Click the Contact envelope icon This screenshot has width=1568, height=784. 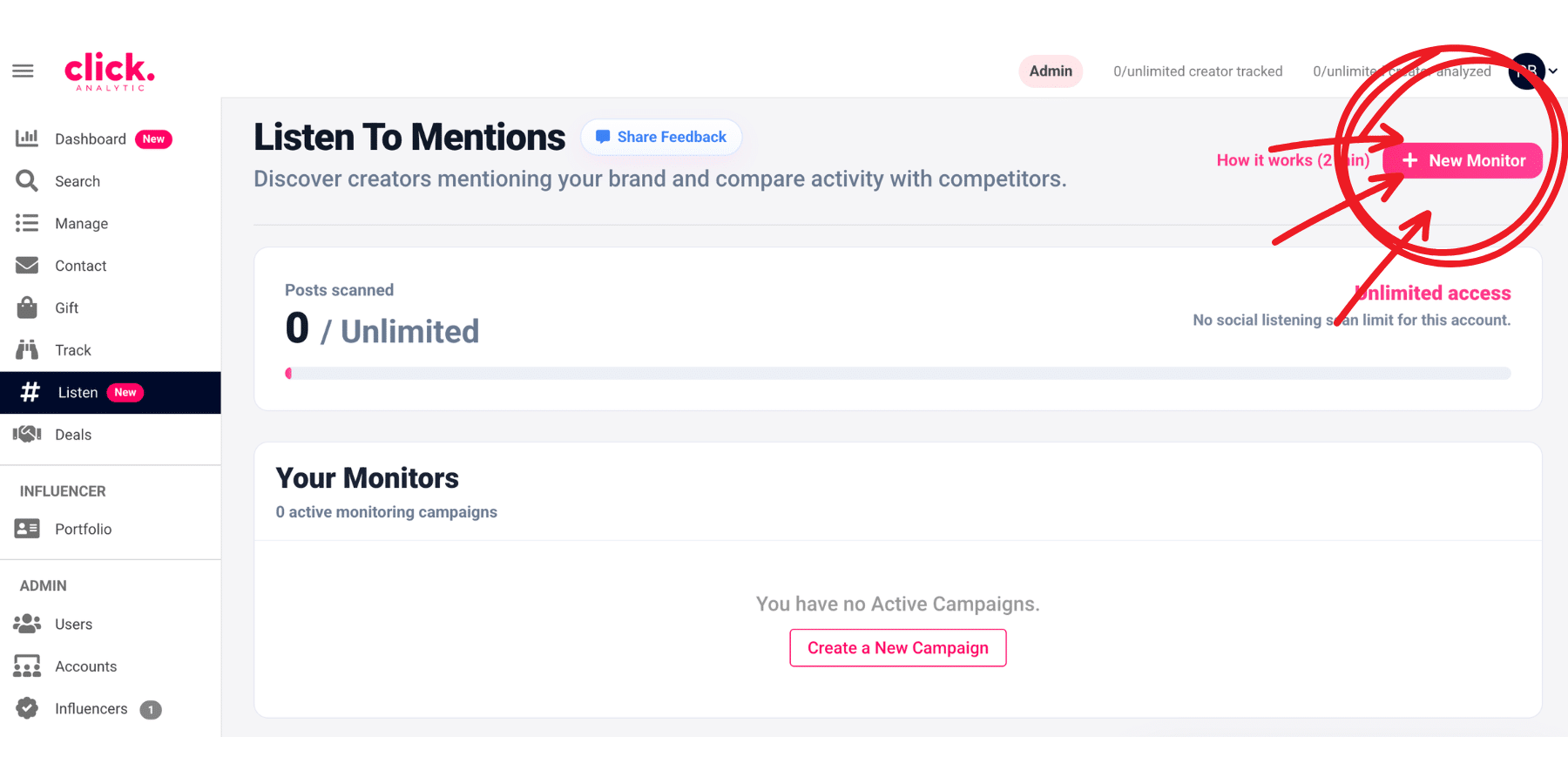pyautogui.click(x=27, y=265)
